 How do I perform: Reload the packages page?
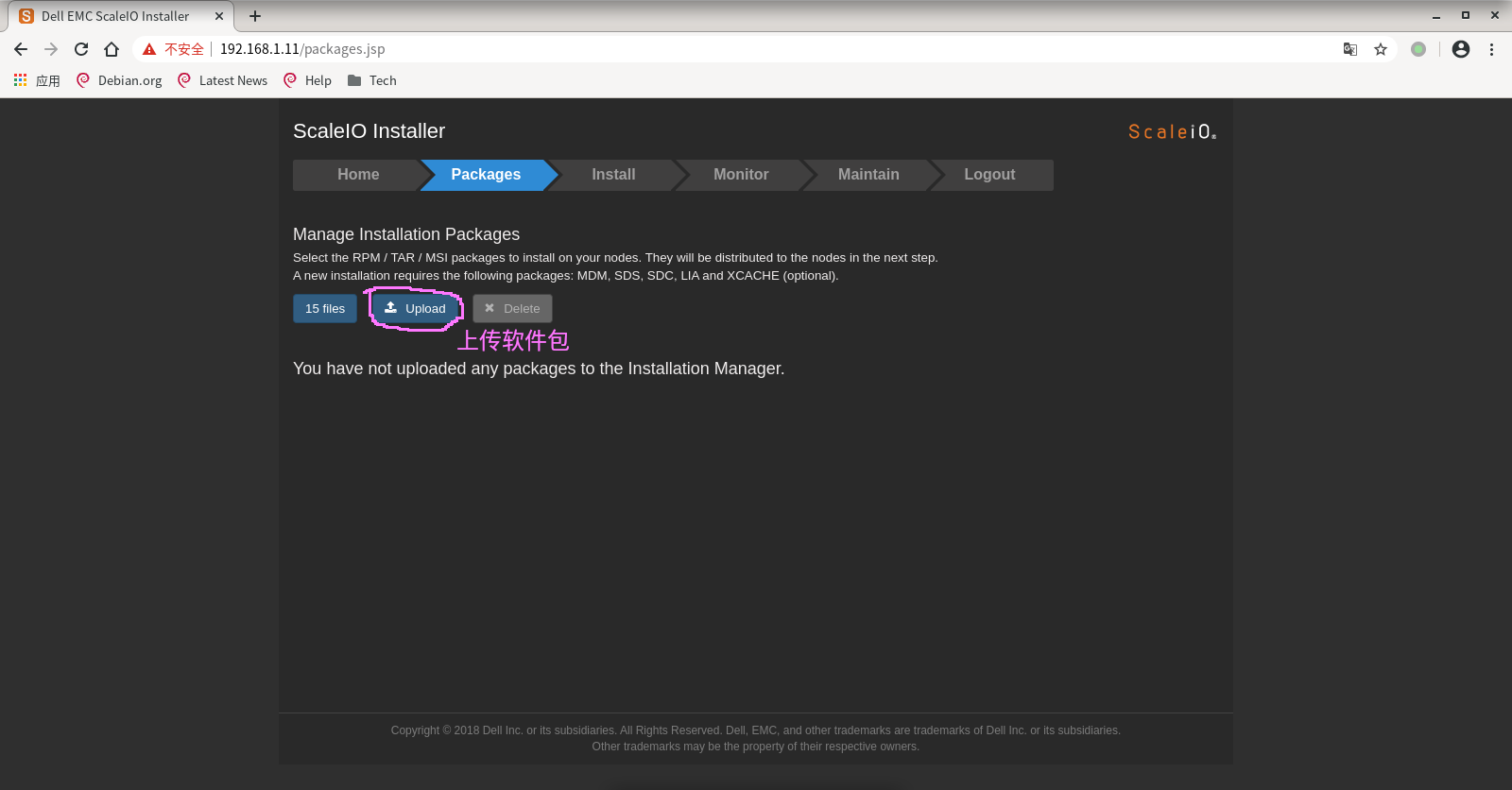click(x=81, y=49)
